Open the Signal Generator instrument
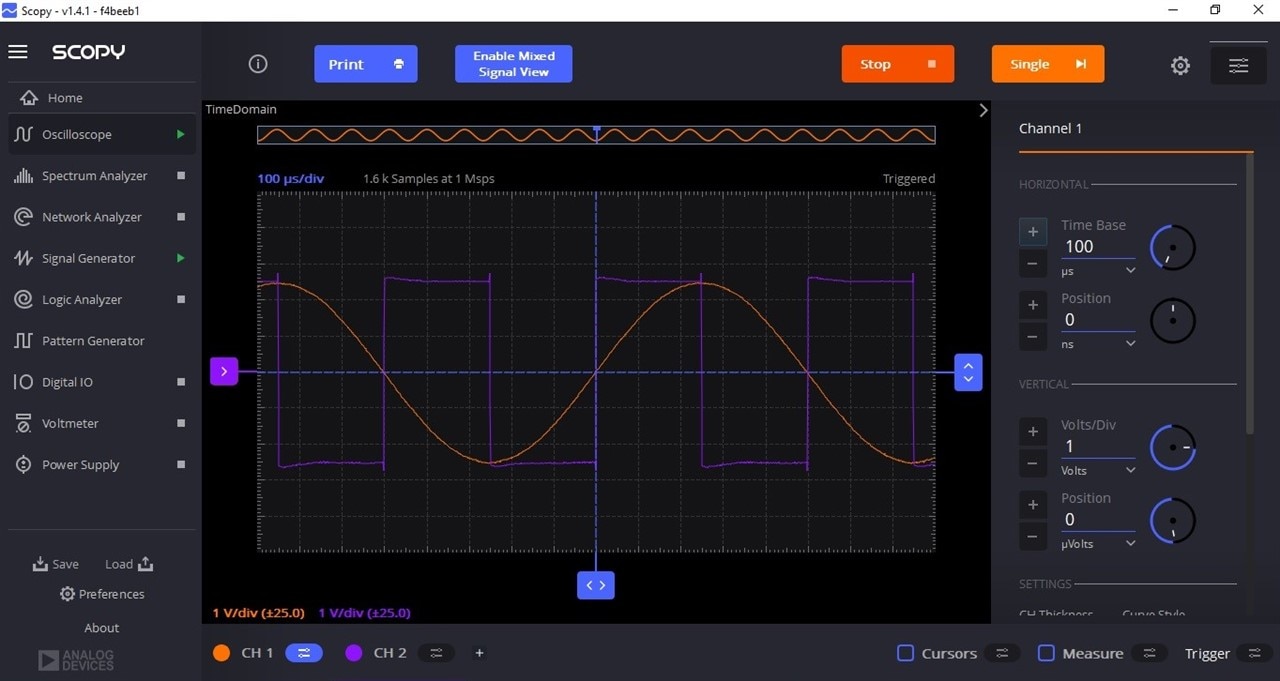The width and height of the screenshot is (1280, 681). [x=88, y=258]
